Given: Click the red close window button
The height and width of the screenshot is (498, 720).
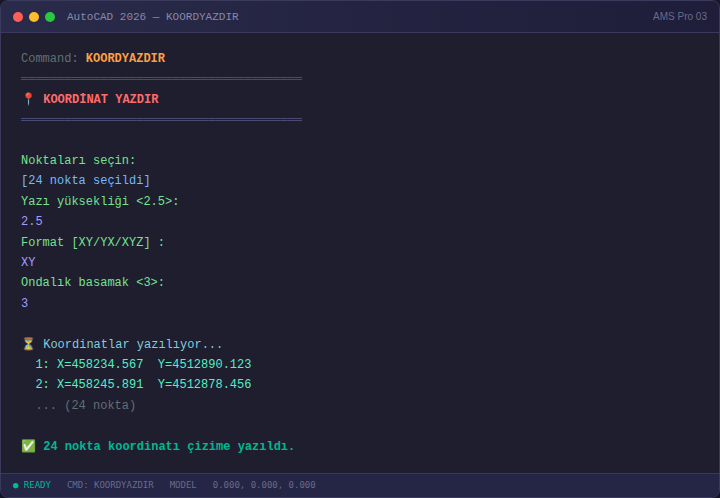Looking at the screenshot, I should click(18, 17).
